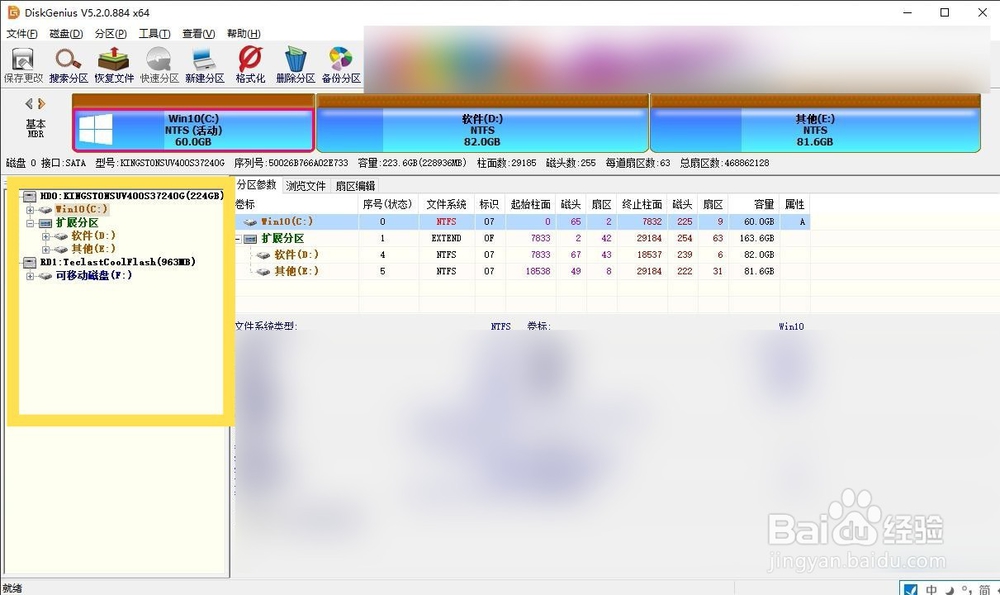Expand 其他(E:) node in disk tree

coord(46,249)
